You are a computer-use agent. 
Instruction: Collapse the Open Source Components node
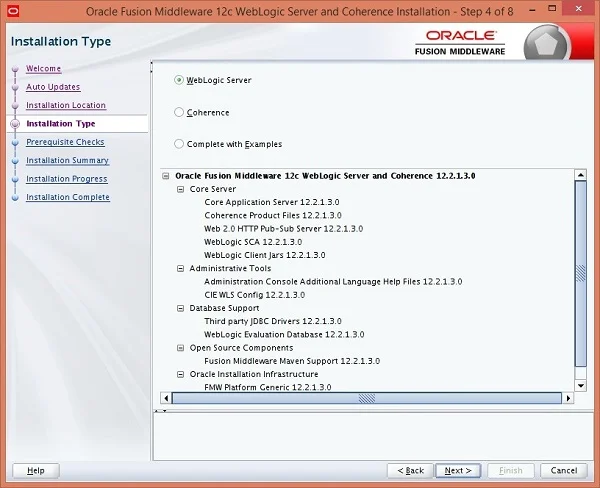(x=180, y=348)
